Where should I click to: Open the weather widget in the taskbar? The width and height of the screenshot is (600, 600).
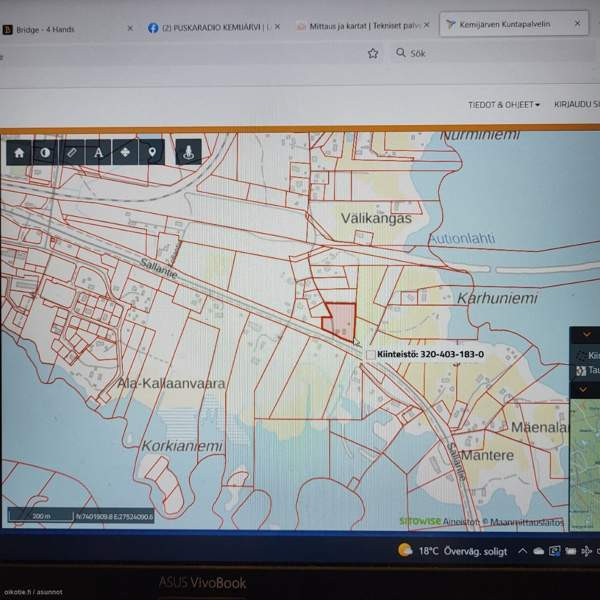tap(440, 550)
